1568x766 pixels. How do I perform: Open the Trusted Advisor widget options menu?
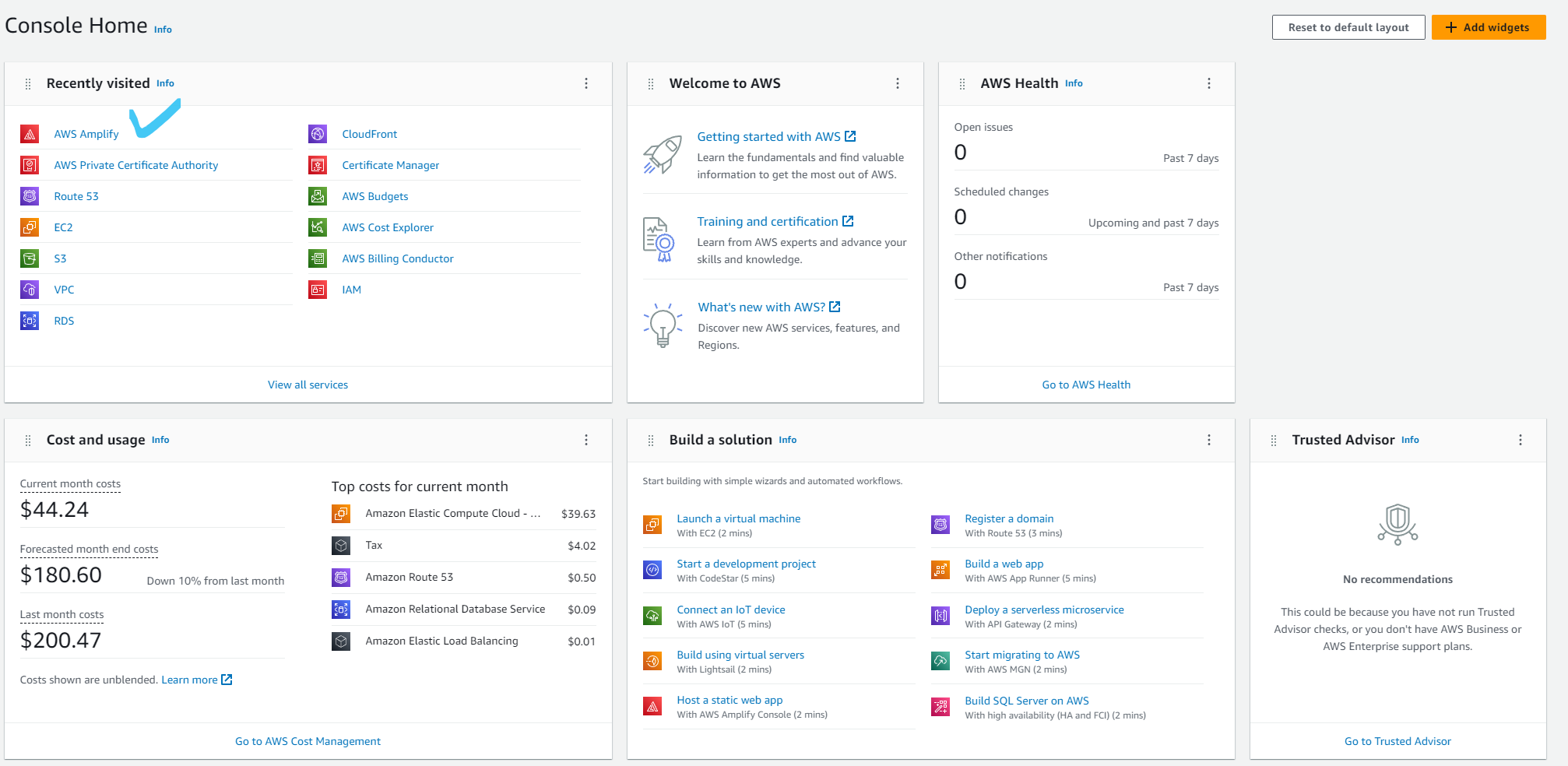1521,440
